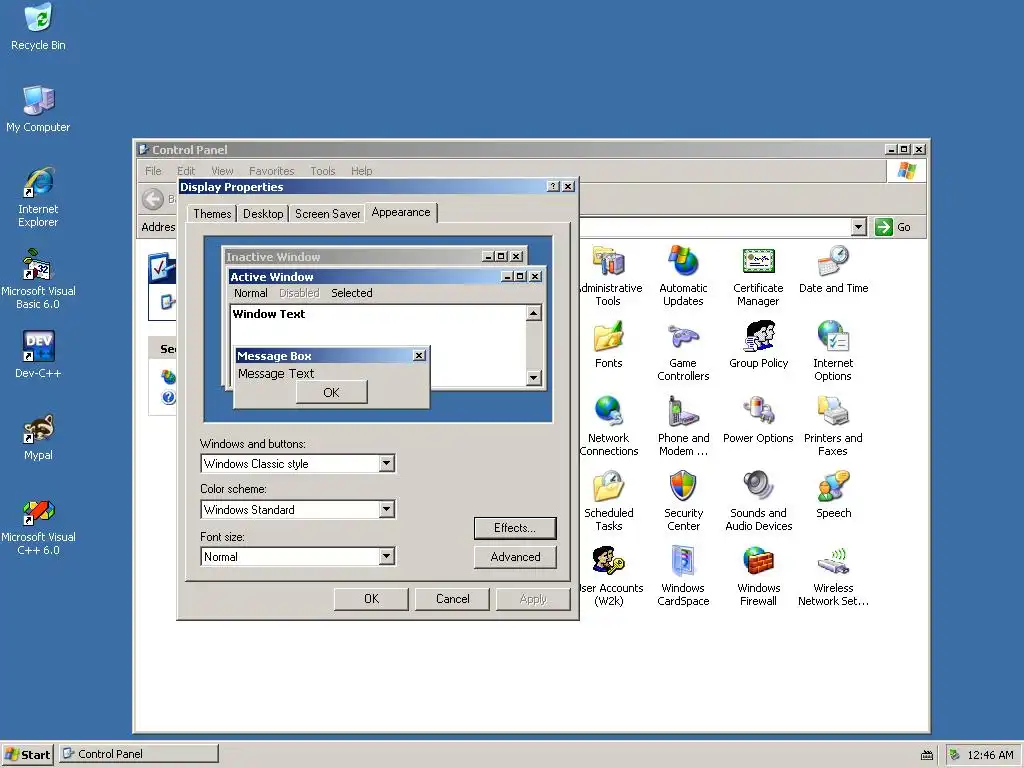
Task: Open Microsoft Visual Basic 6.0 shortcut
Action: coord(37,264)
